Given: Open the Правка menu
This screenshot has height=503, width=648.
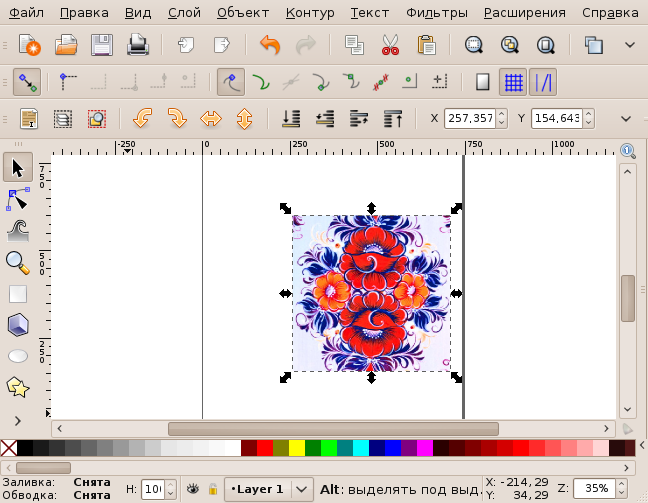Looking at the screenshot, I should (x=84, y=13).
